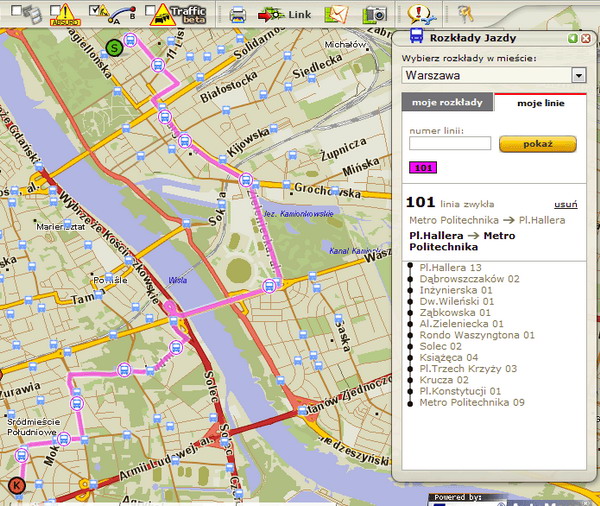Click the Absurd warning triangle icon
The width and height of the screenshot is (600, 506).
pyautogui.click(x=66, y=15)
